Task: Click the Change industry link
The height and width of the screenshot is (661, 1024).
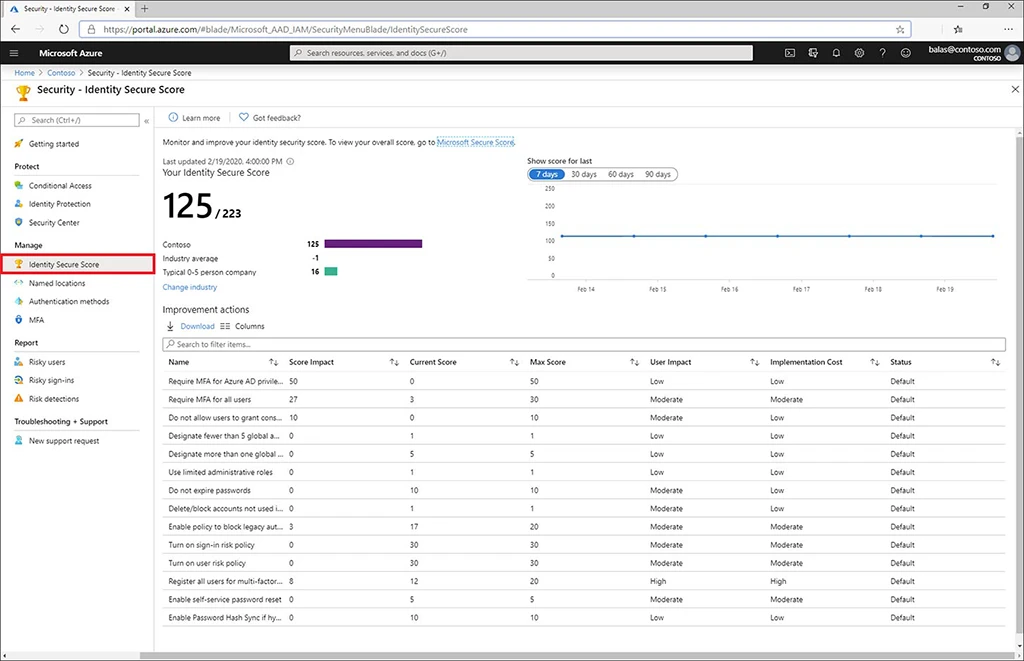Action: [189, 287]
